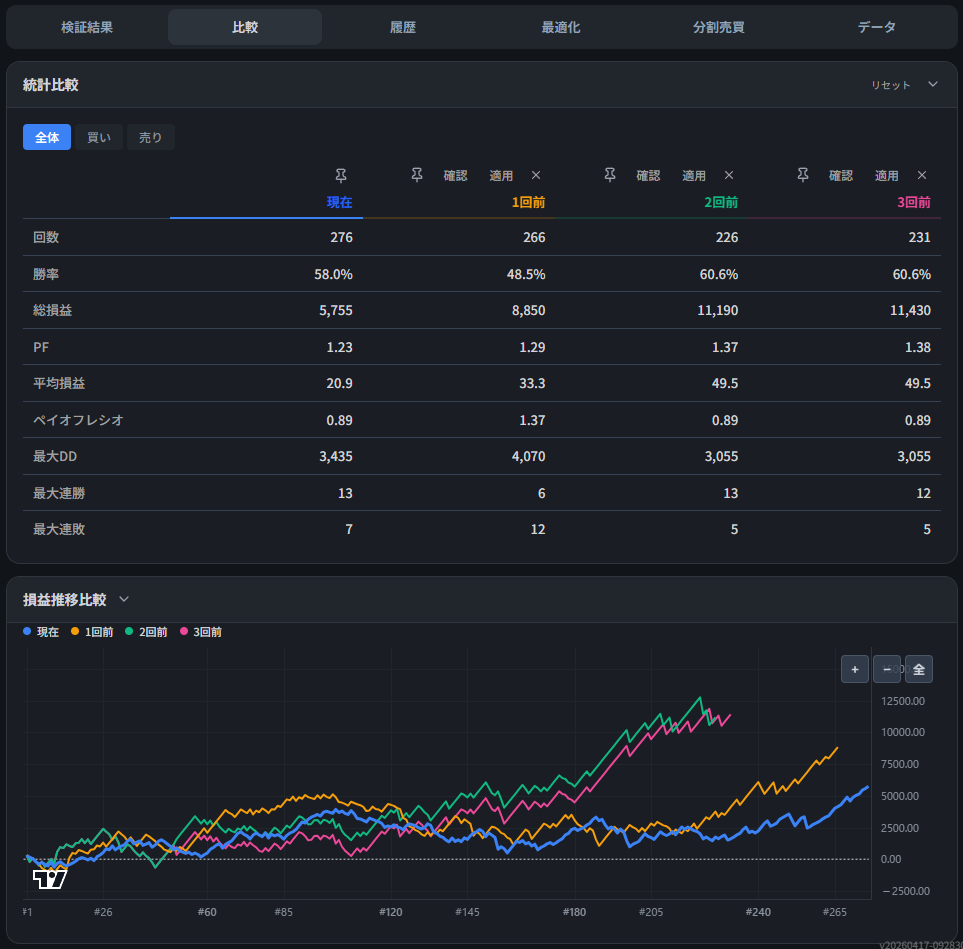963x949 pixels.
Task: Click 確認 for the 1回前 column
Action: click(x=456, y=176)
